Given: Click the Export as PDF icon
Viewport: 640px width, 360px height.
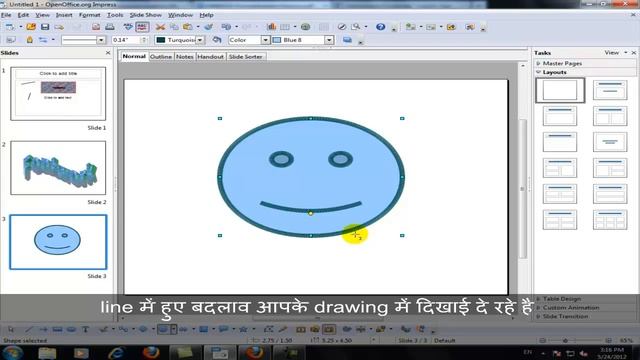Looking at the screenshot, I should (x=96, y=27).
